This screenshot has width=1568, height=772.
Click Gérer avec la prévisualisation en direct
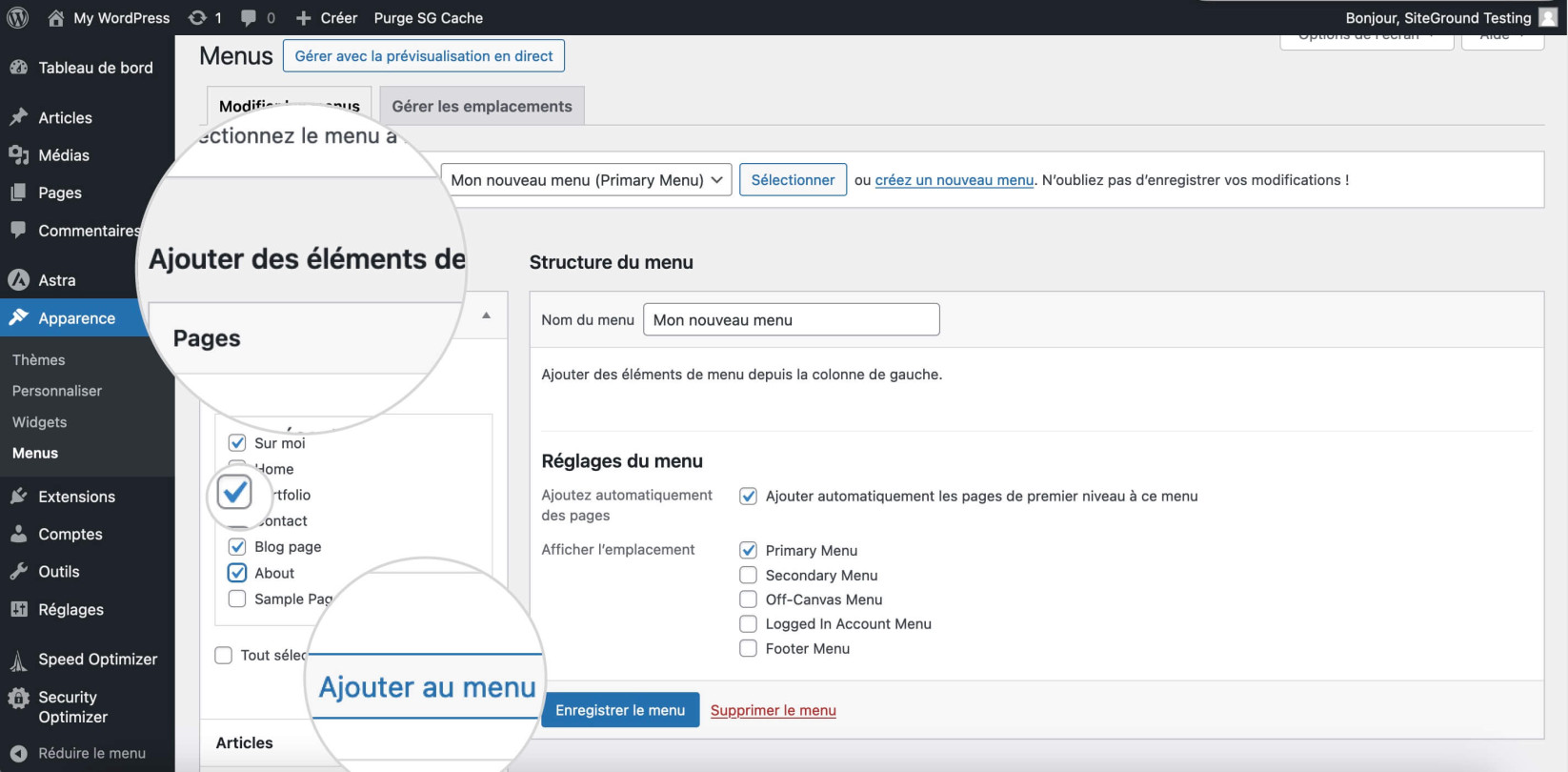coord(424,55)
